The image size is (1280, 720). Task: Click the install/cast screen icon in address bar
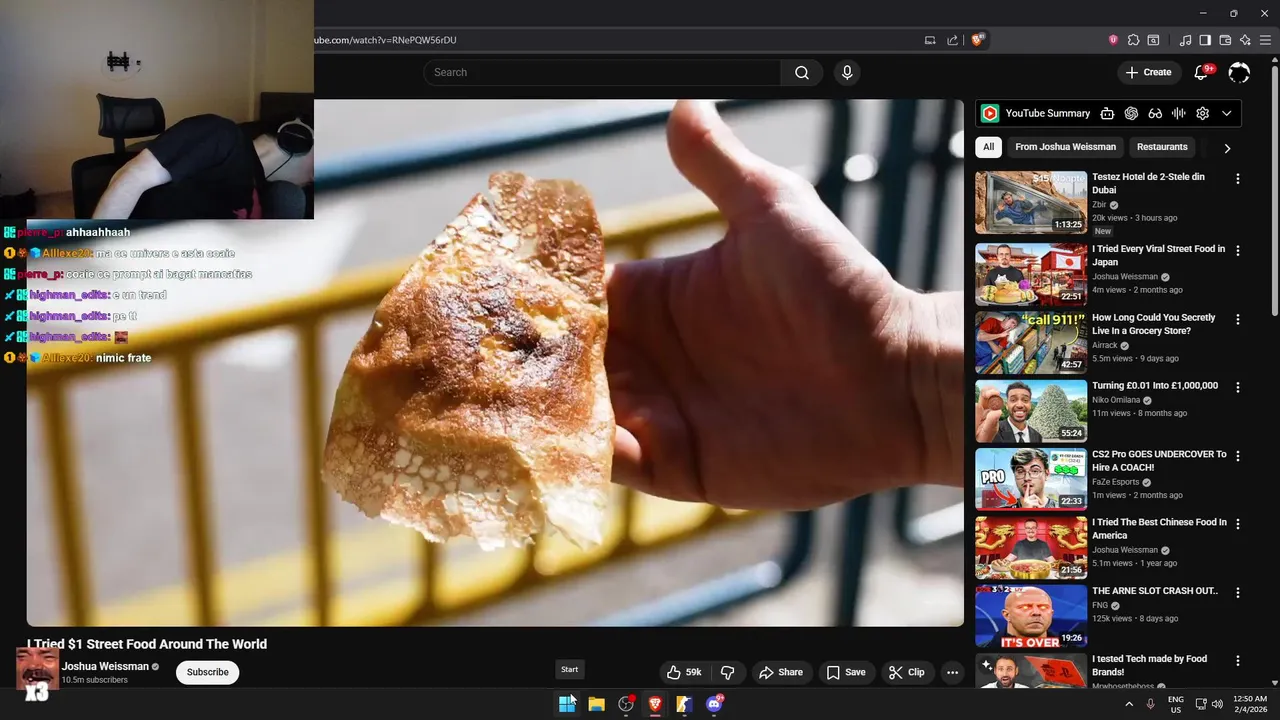[x=930, y=40]
